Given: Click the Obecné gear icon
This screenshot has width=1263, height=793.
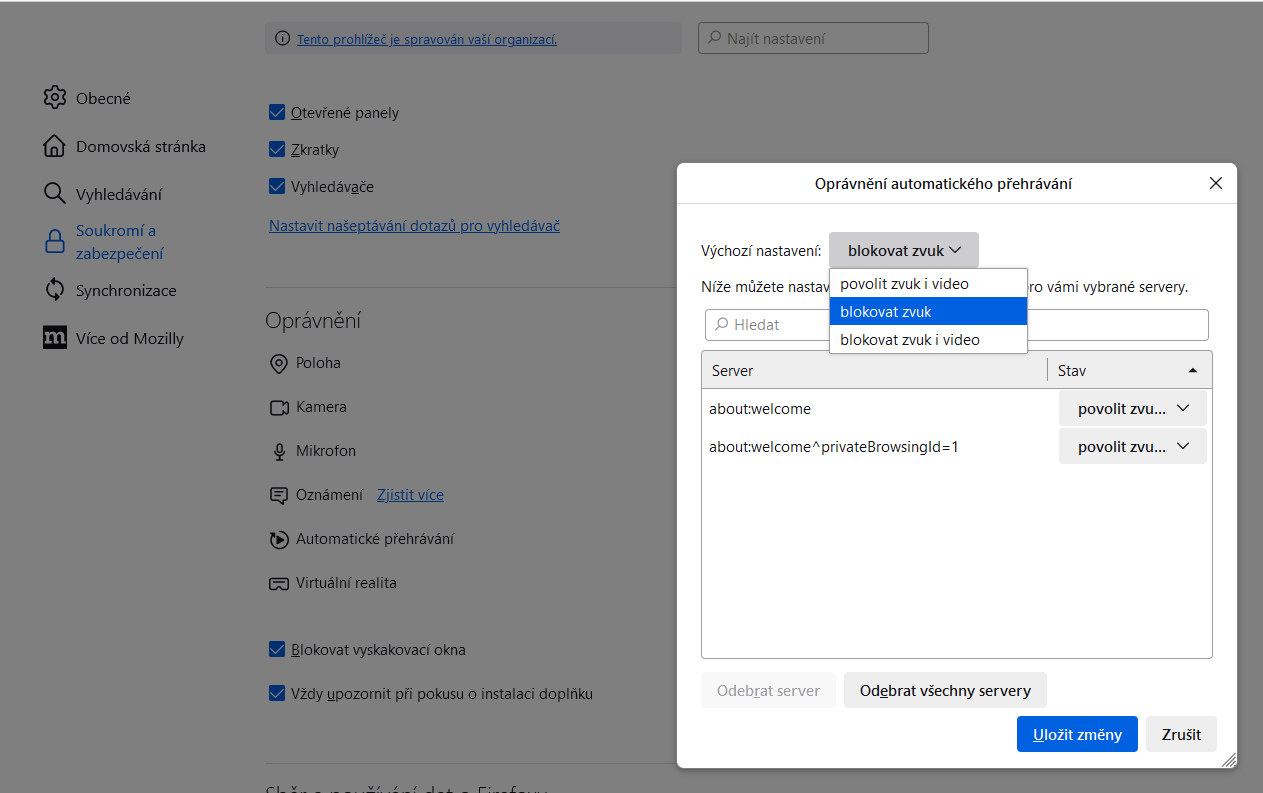Looking at the screenshot, I should point(54,98).
